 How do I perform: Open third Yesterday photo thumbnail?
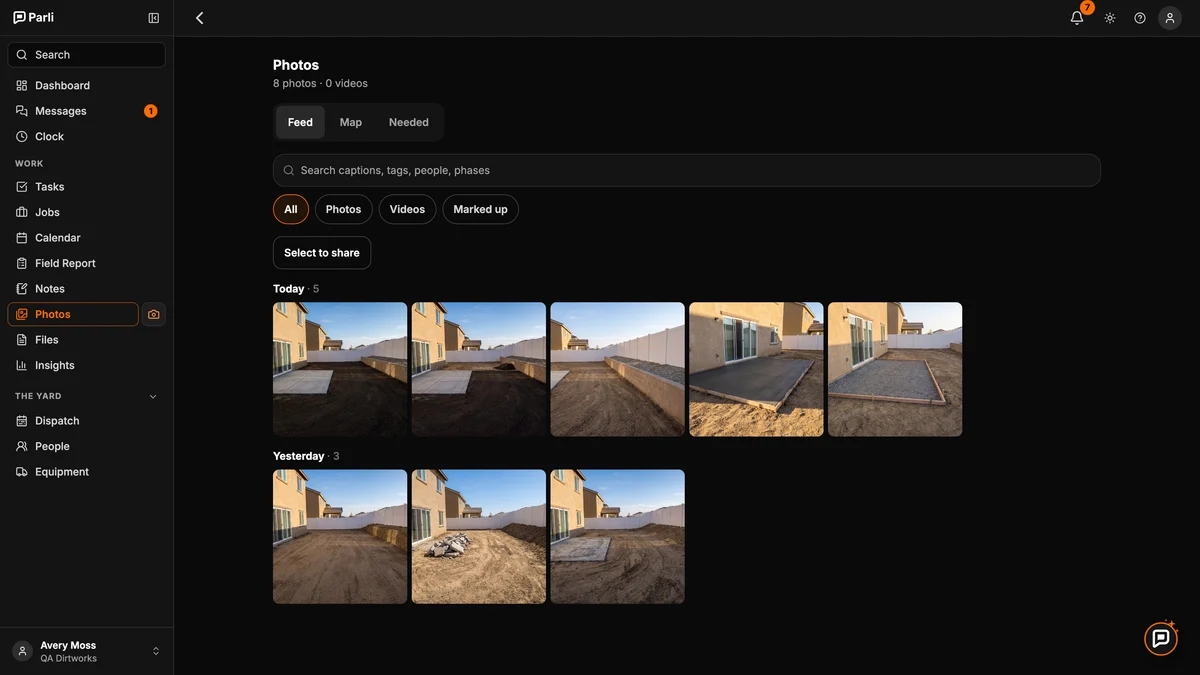pos(618,537)
